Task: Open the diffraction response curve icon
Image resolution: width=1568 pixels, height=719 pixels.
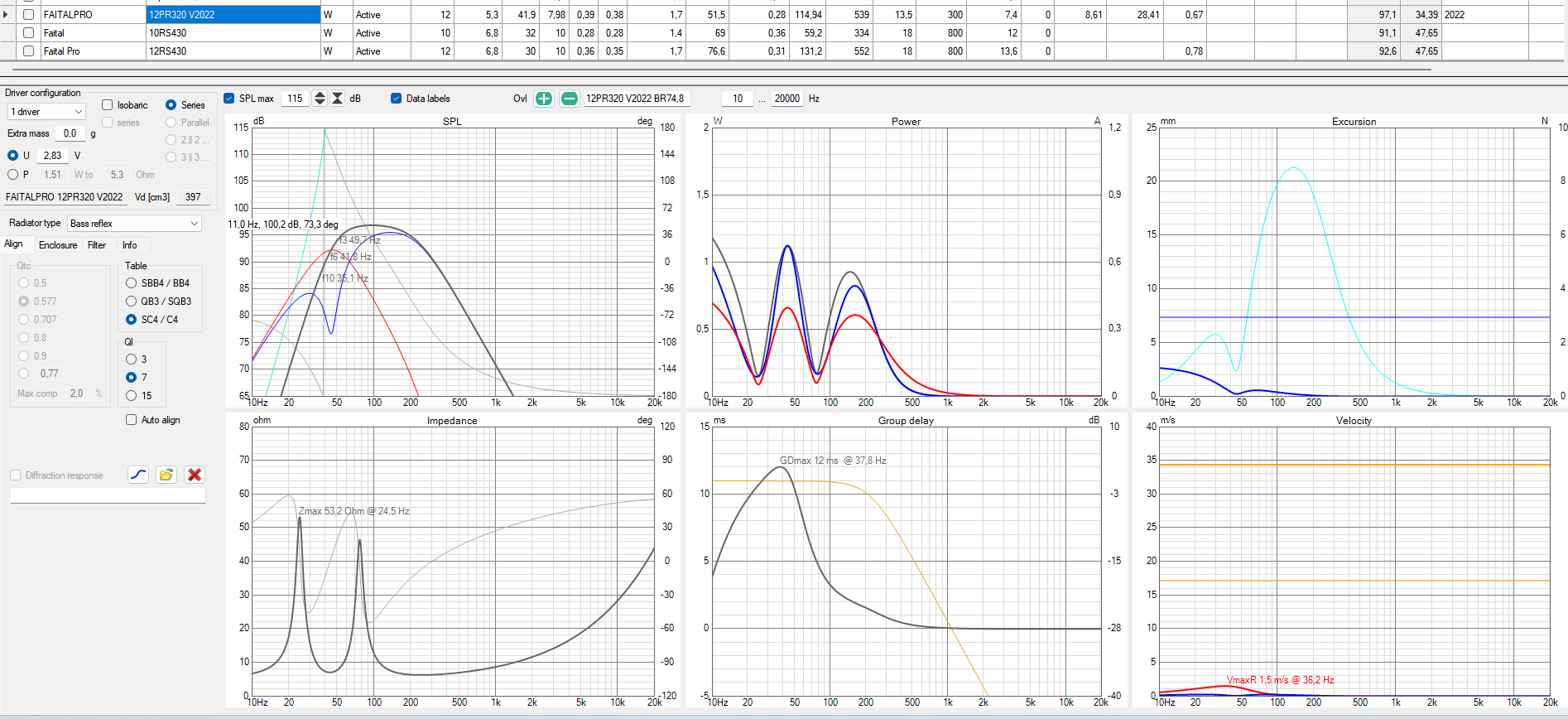Action: pos(138,475)
